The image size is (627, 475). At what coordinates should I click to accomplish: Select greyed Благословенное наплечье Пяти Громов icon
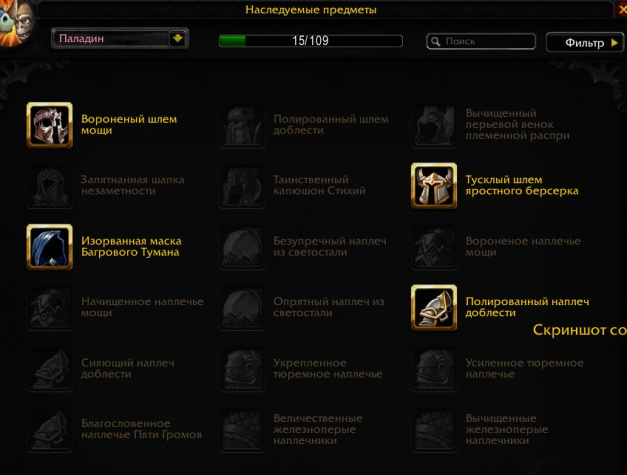[50, 430]
